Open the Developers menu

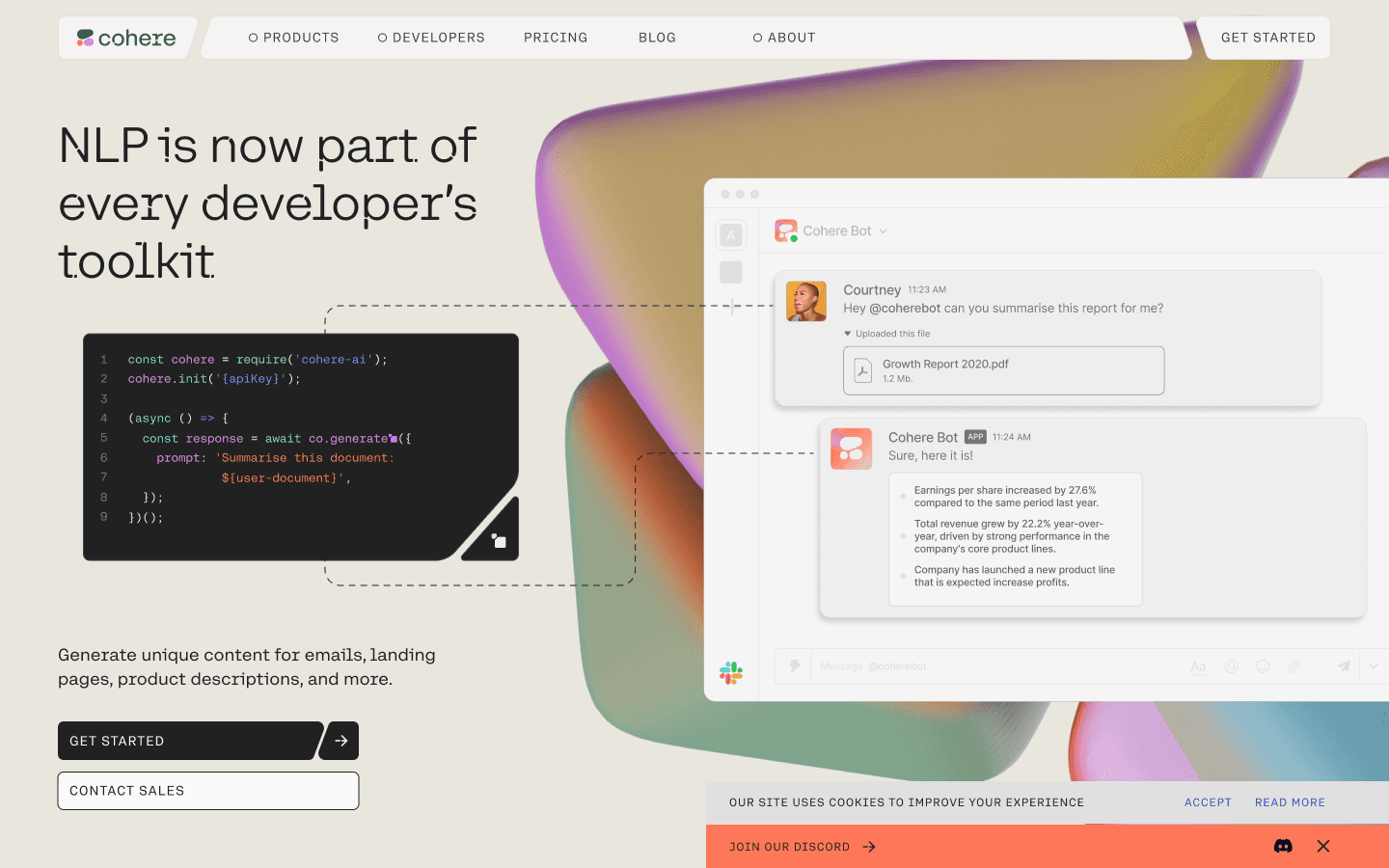coord(431,38)
